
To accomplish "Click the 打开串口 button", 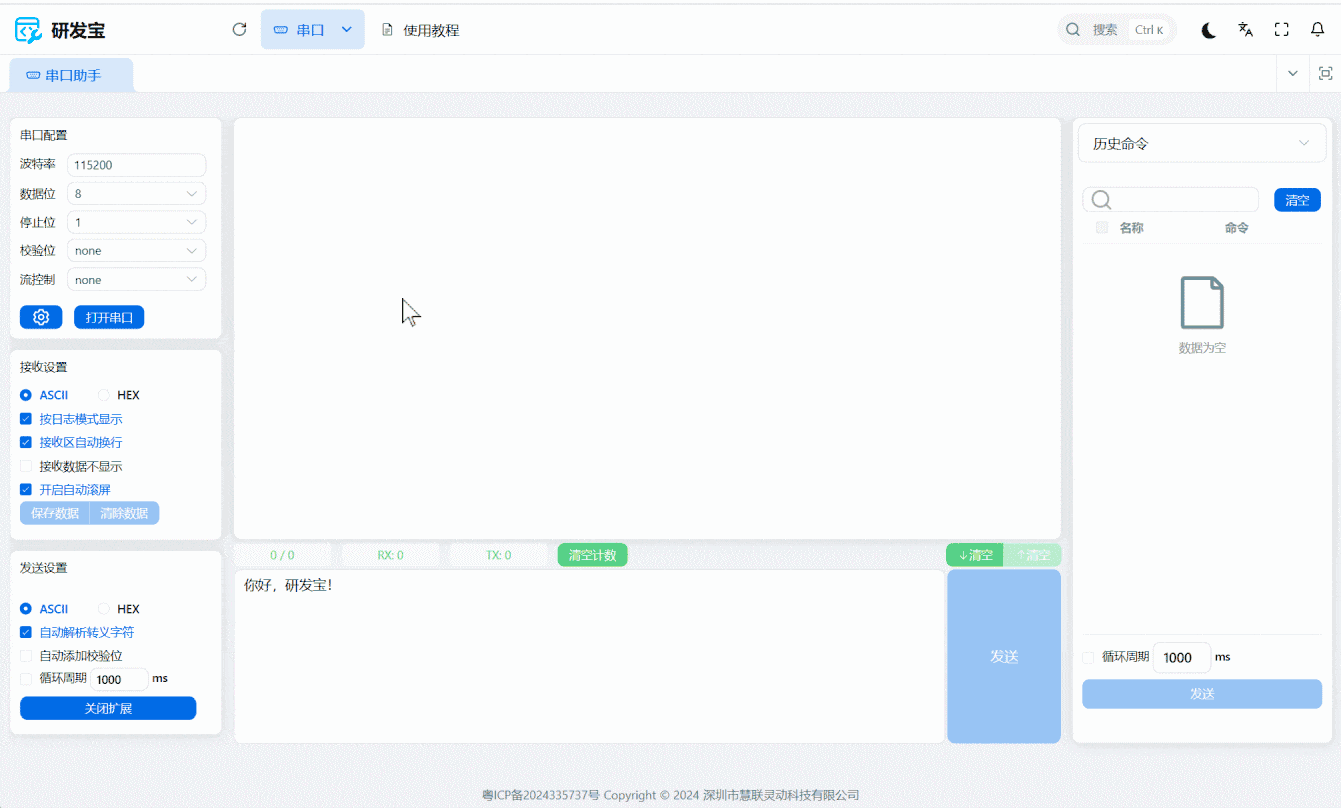I will [x=109, y=317].
